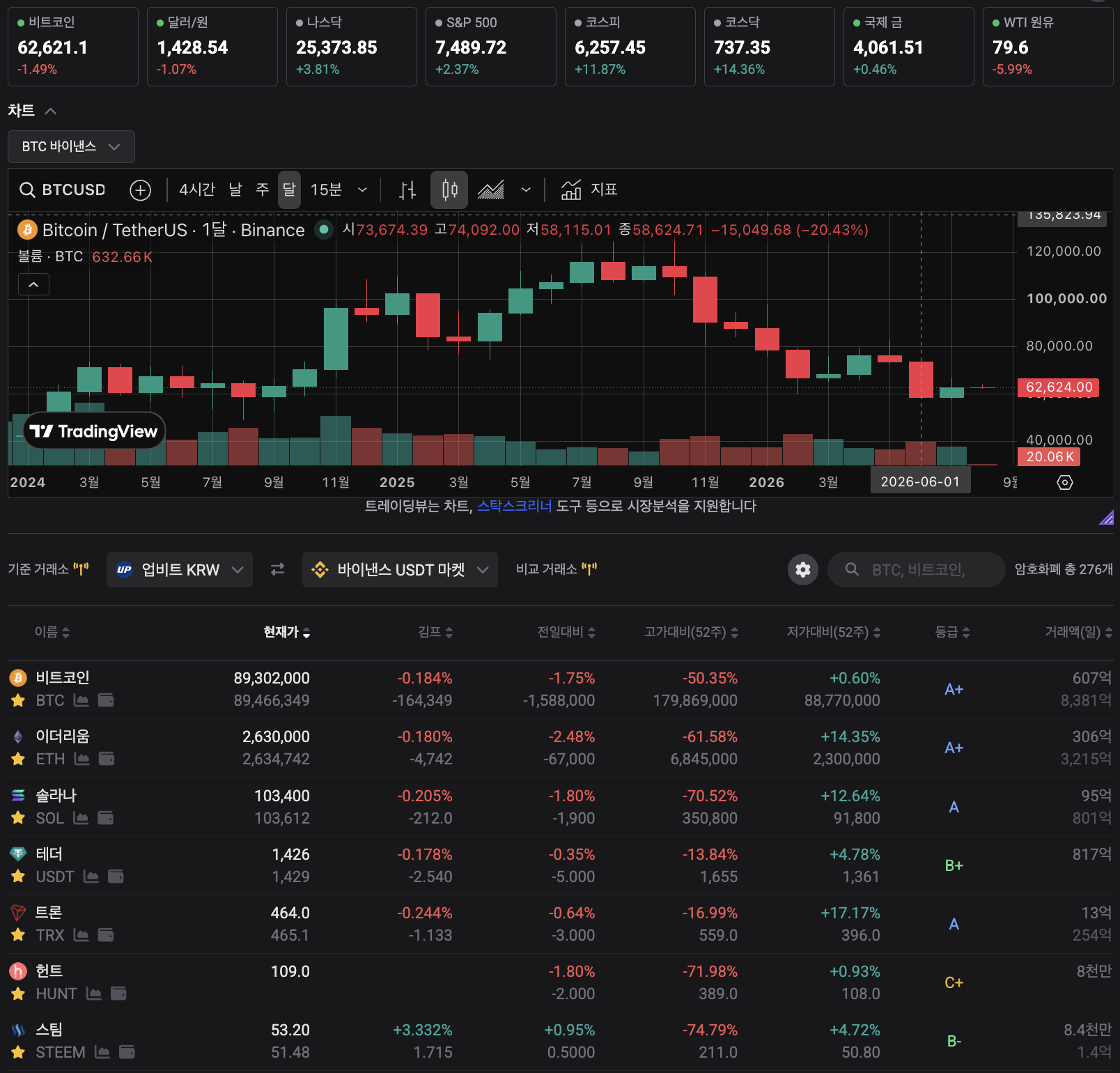Screen dimensions: 1120x1073
Task: Select the candlestick chart style icon
Action: click(449, 190)
